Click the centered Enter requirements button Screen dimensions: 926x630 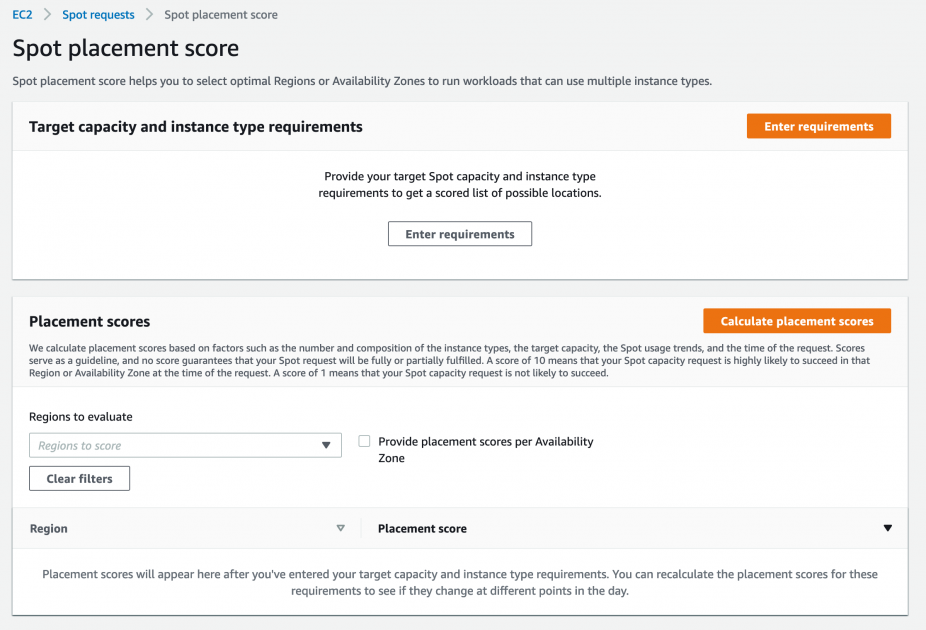tap(459, 233)
